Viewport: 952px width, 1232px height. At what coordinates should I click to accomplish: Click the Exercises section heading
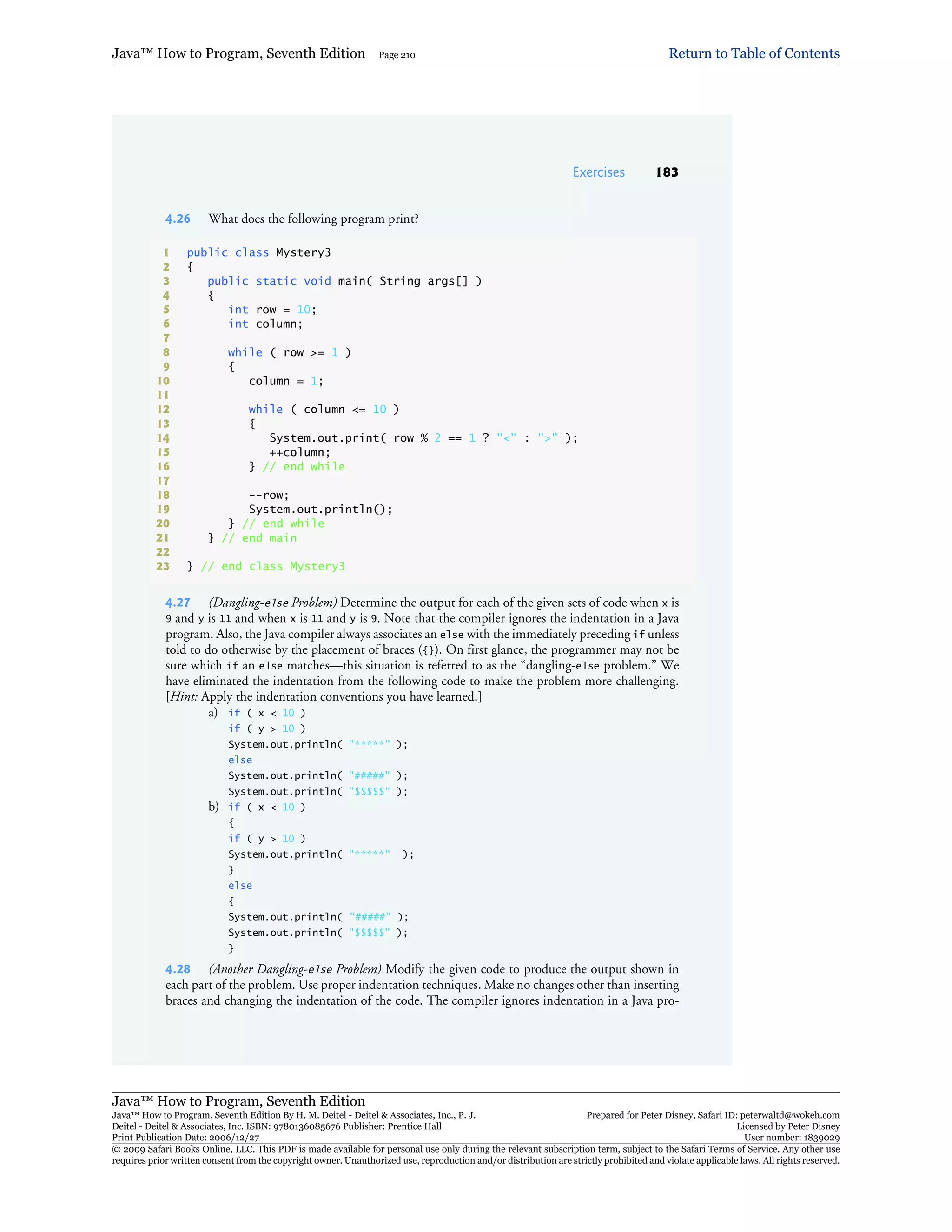pos(598,172)
